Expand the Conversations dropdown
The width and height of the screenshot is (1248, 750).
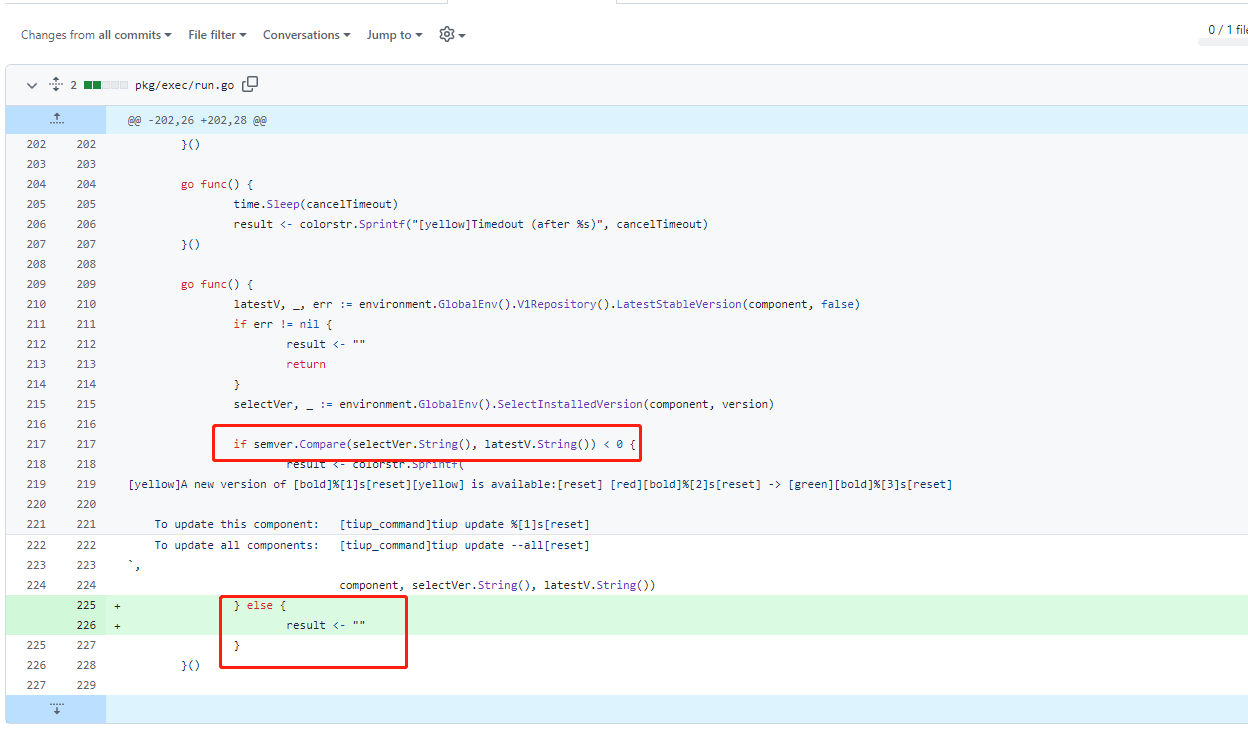click(306, 35)
